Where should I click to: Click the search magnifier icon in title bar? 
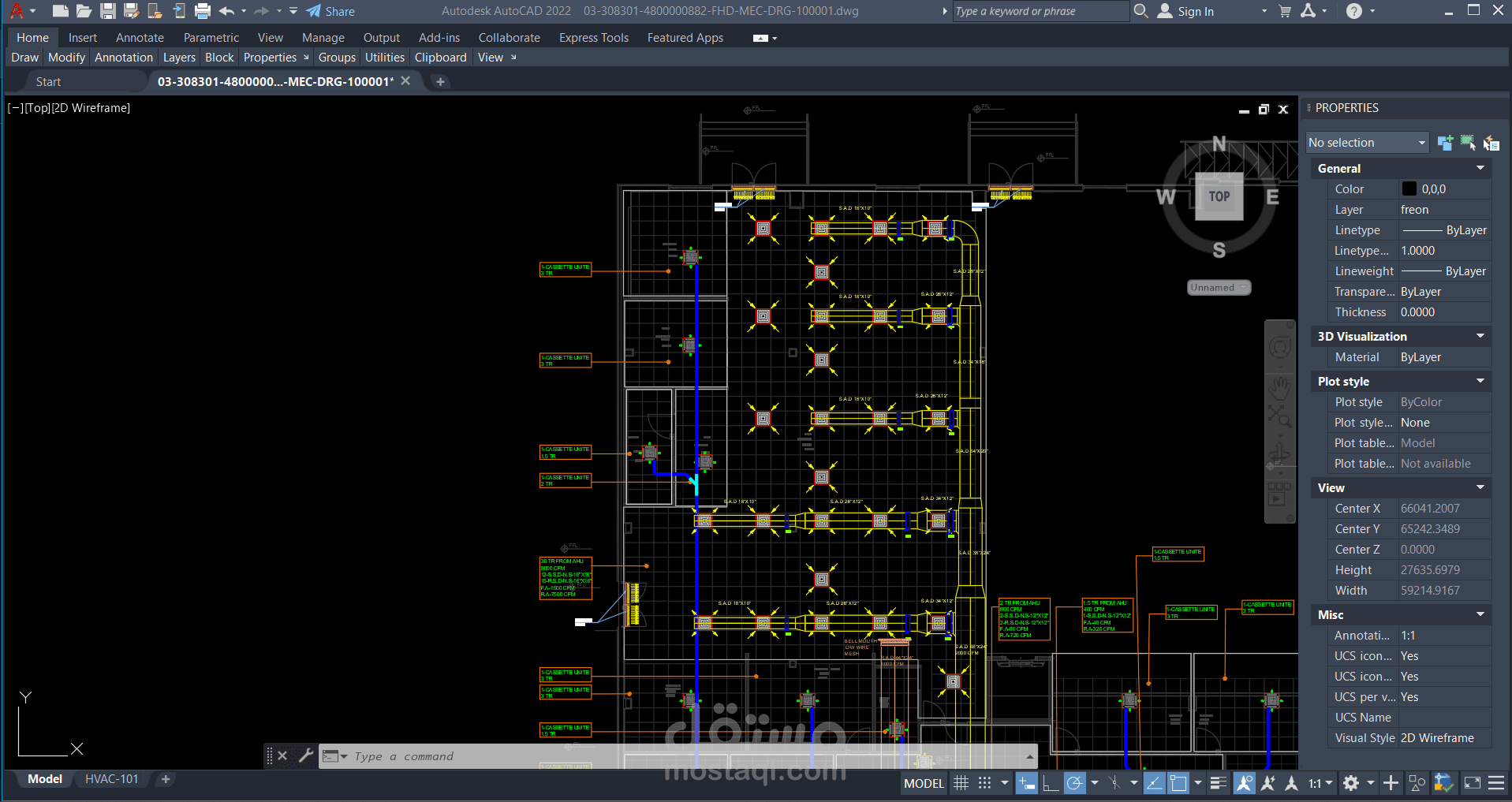1141,11
